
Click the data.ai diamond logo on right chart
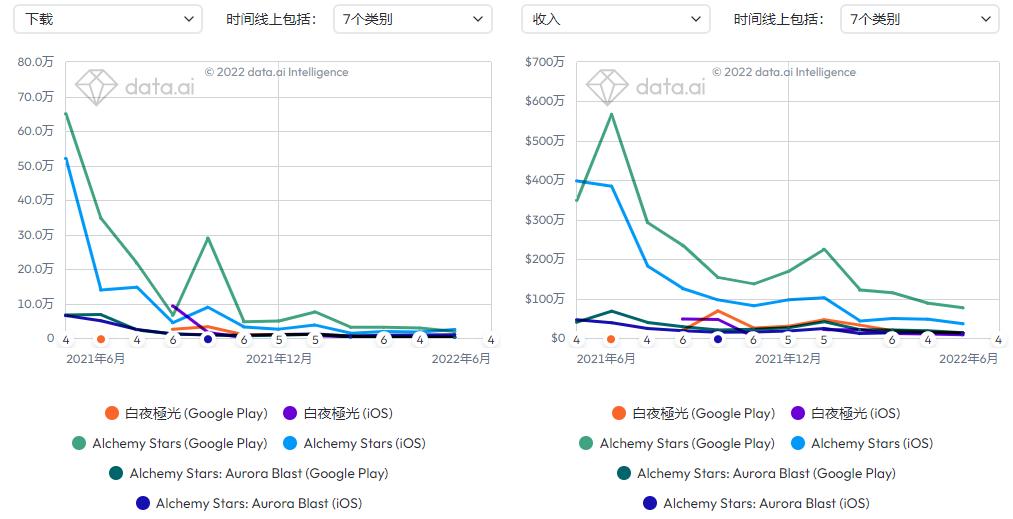tap(607, 87)
